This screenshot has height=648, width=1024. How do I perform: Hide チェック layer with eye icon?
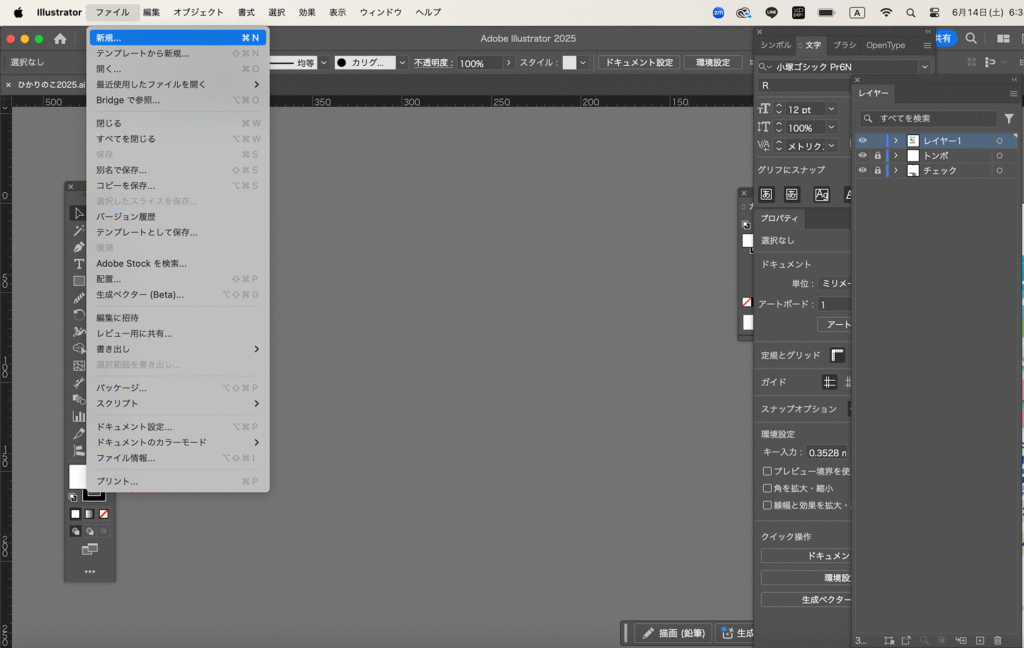click(863, 170)
